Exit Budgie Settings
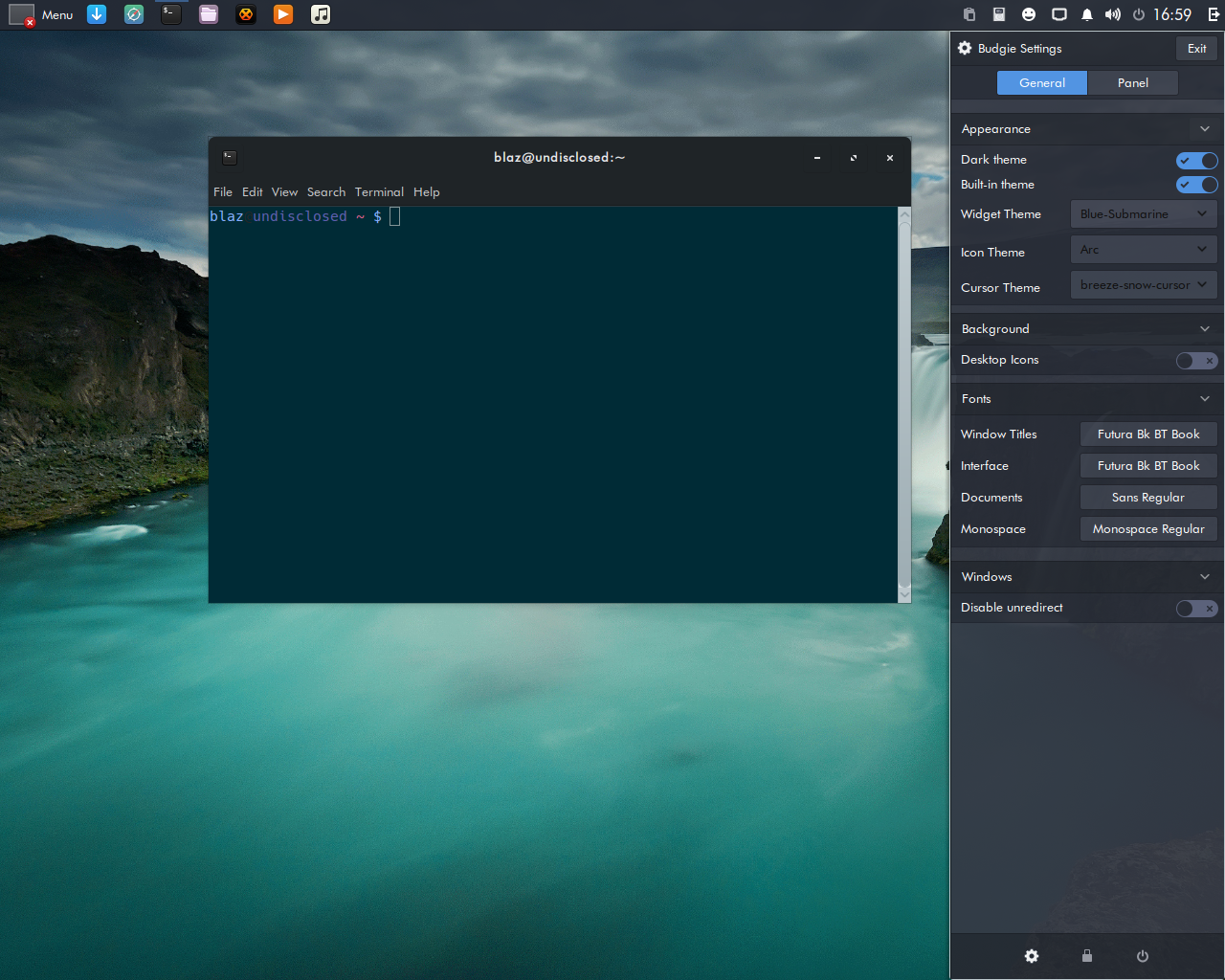The height and width of the screenshot is (980, 1225). click(1197, 48)
